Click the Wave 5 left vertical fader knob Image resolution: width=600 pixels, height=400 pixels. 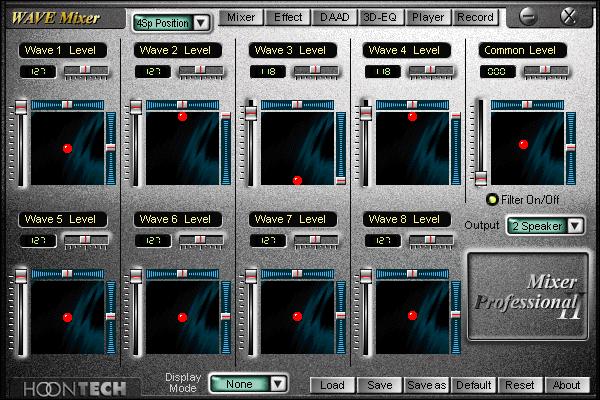coord(21,276)
